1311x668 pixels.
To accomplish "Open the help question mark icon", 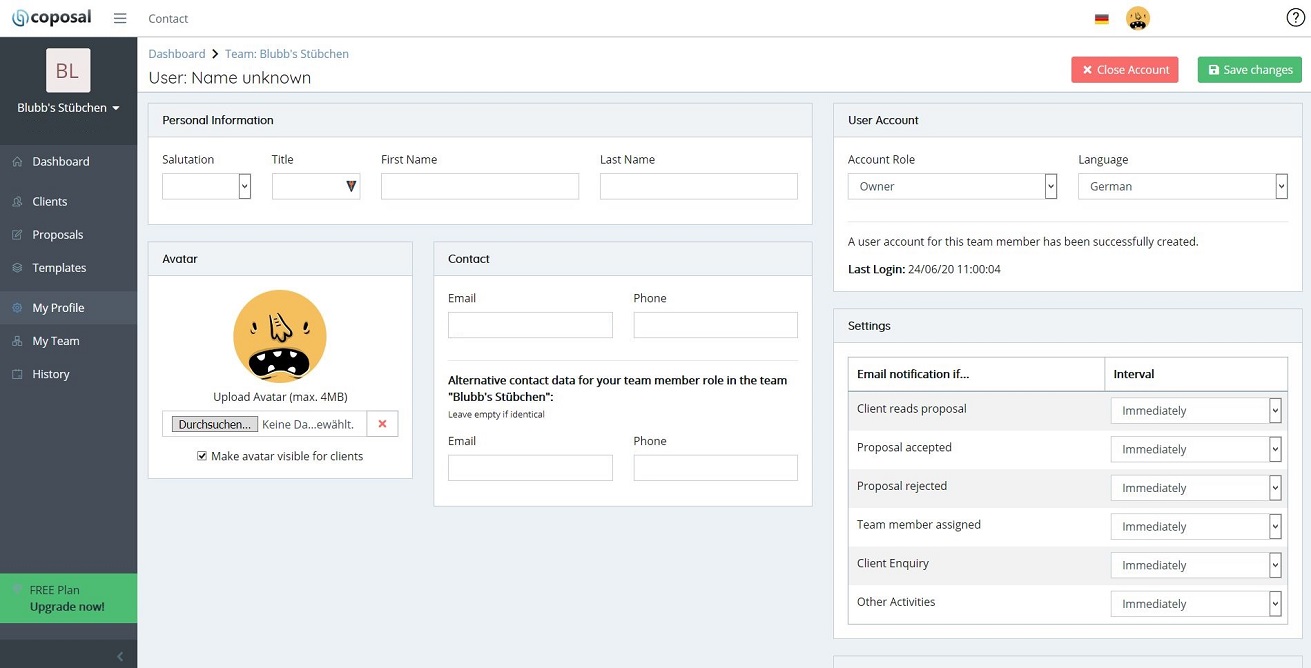I will click(x=1295, y=18).
